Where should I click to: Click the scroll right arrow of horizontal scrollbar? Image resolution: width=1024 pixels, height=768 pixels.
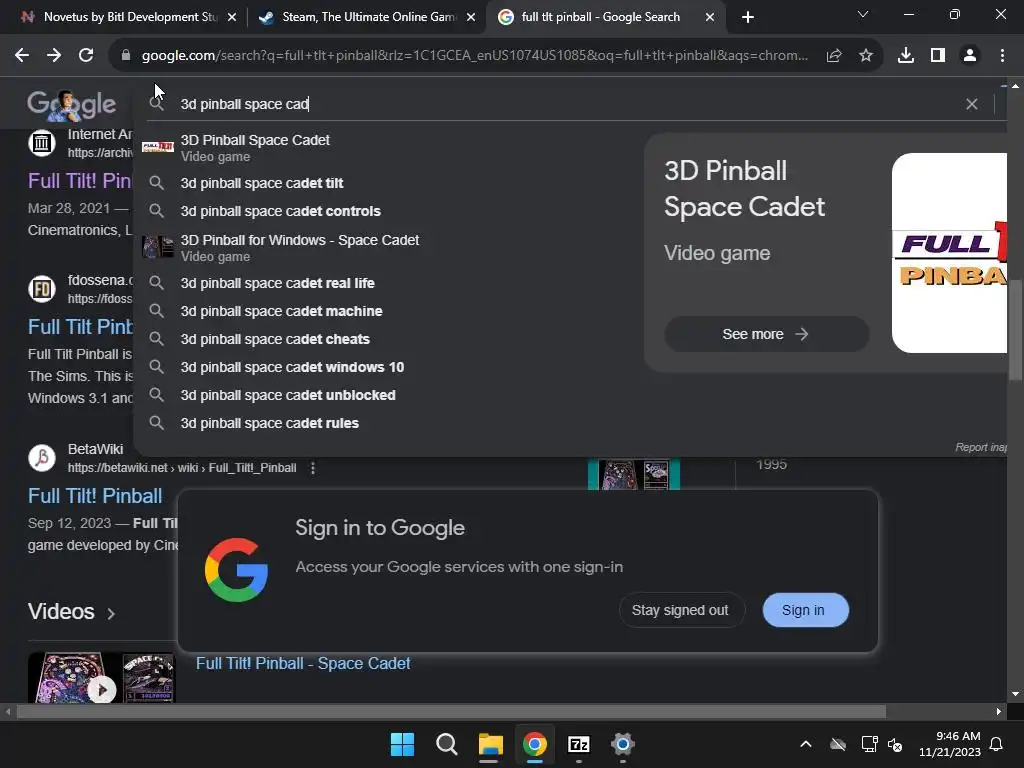999,711
